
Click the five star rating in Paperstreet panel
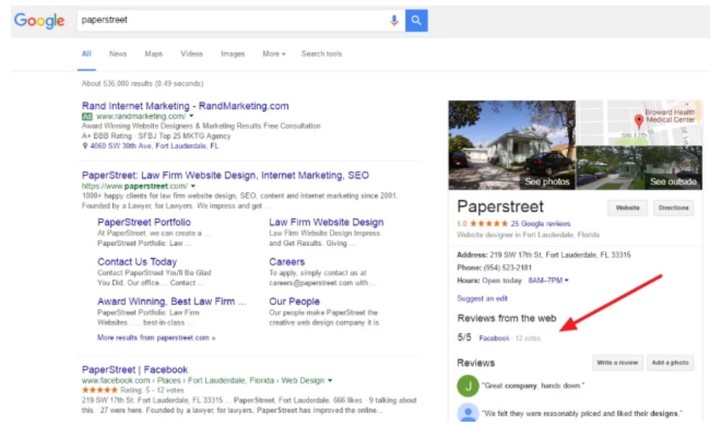[489, 223]
